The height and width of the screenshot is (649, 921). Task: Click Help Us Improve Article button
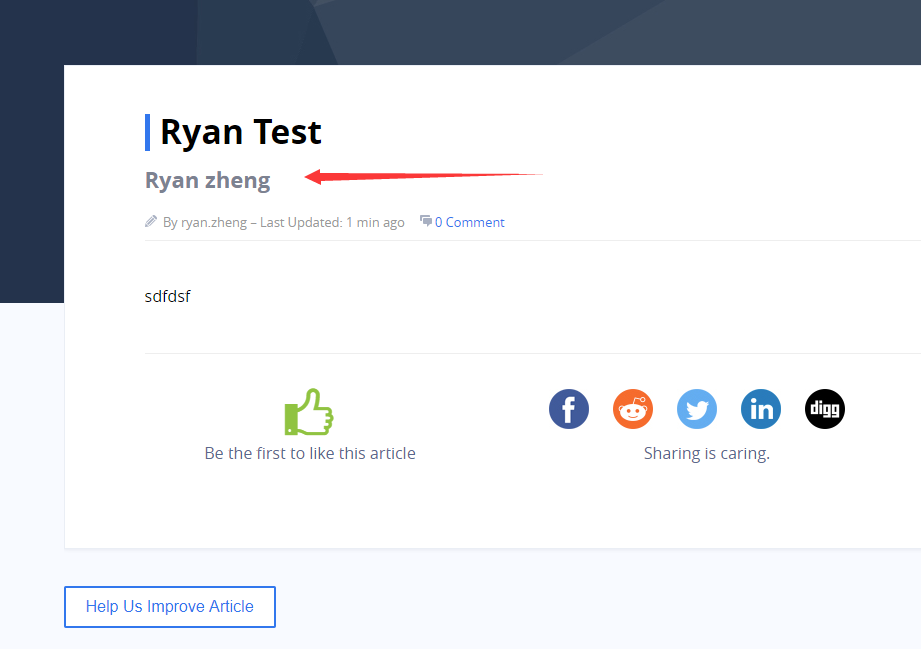click(x=170, y=607)
